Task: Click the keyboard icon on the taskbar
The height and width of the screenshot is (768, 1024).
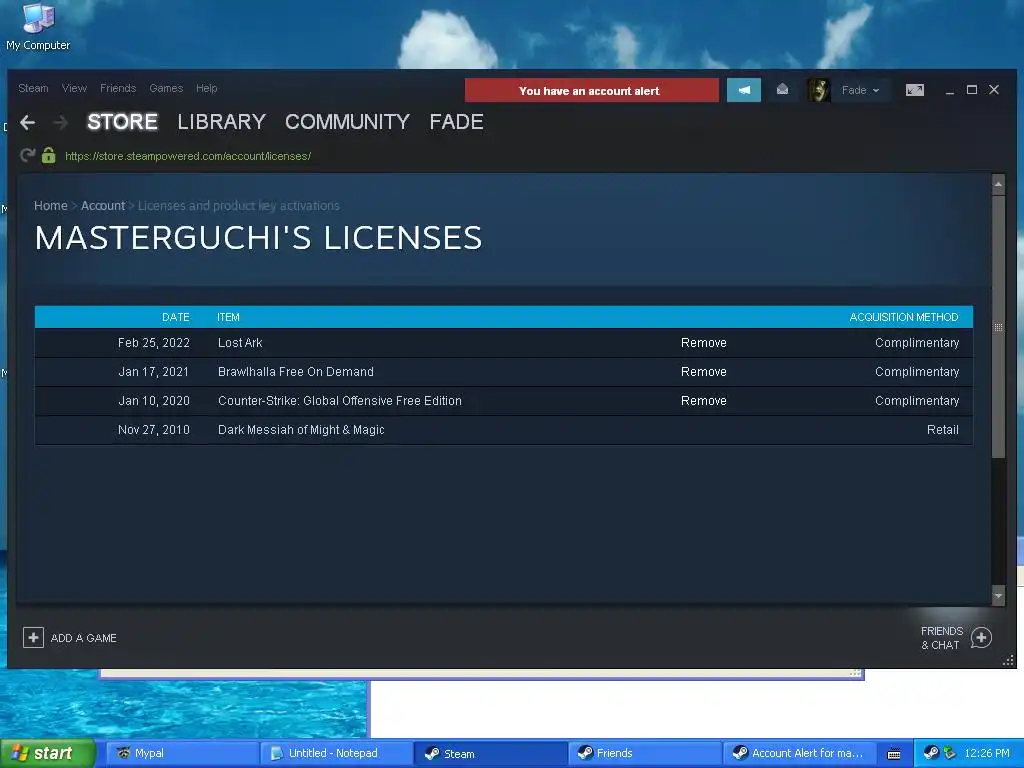Action: tap(894, 754)
